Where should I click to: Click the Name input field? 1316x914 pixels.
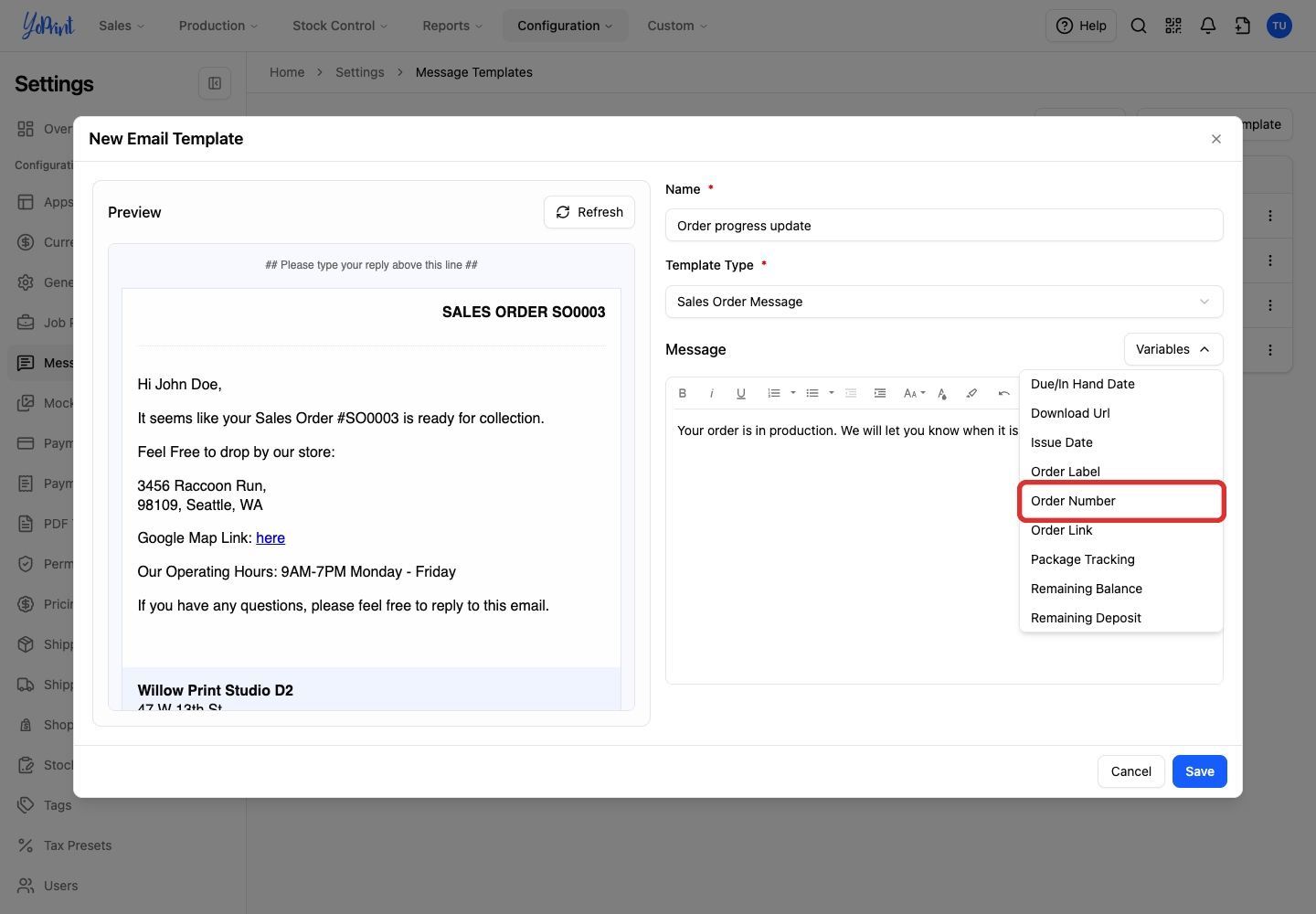[944, 226]
